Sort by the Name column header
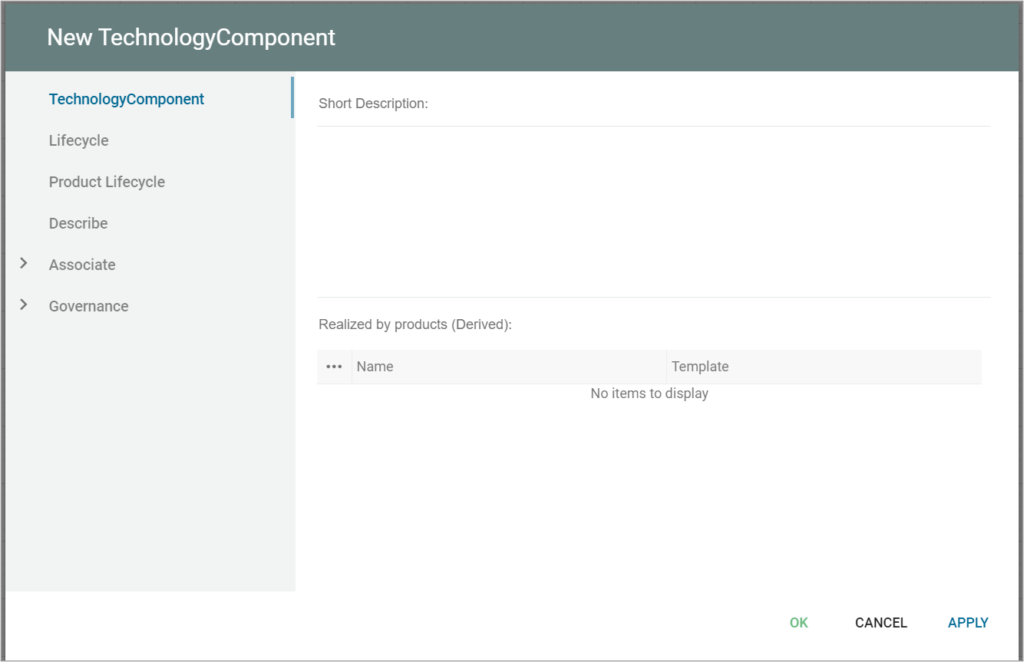Image resolution: width=1024 pixels, height=662 pixels. tap(375, 367)
